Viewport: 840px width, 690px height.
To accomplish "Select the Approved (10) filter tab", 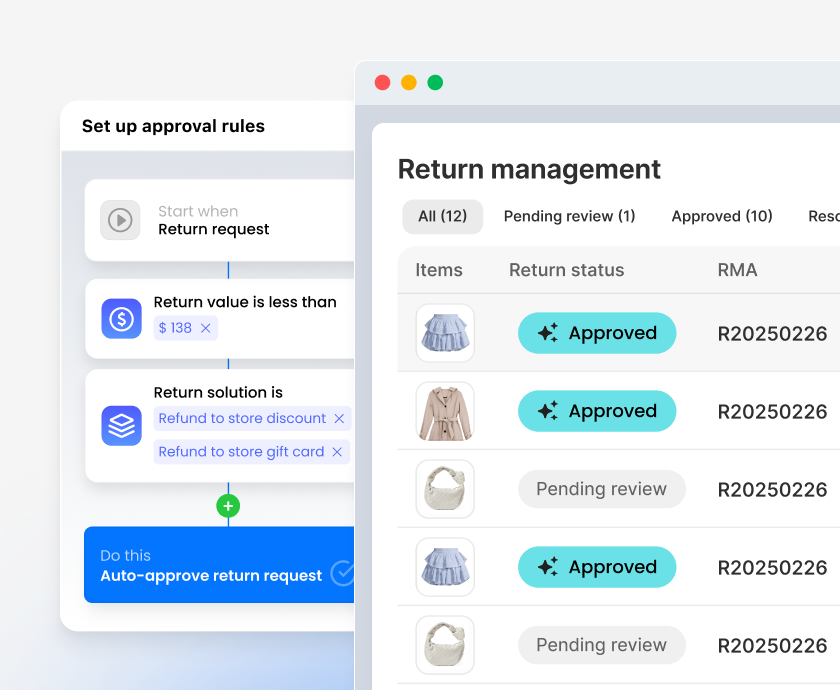I will 722,216.
